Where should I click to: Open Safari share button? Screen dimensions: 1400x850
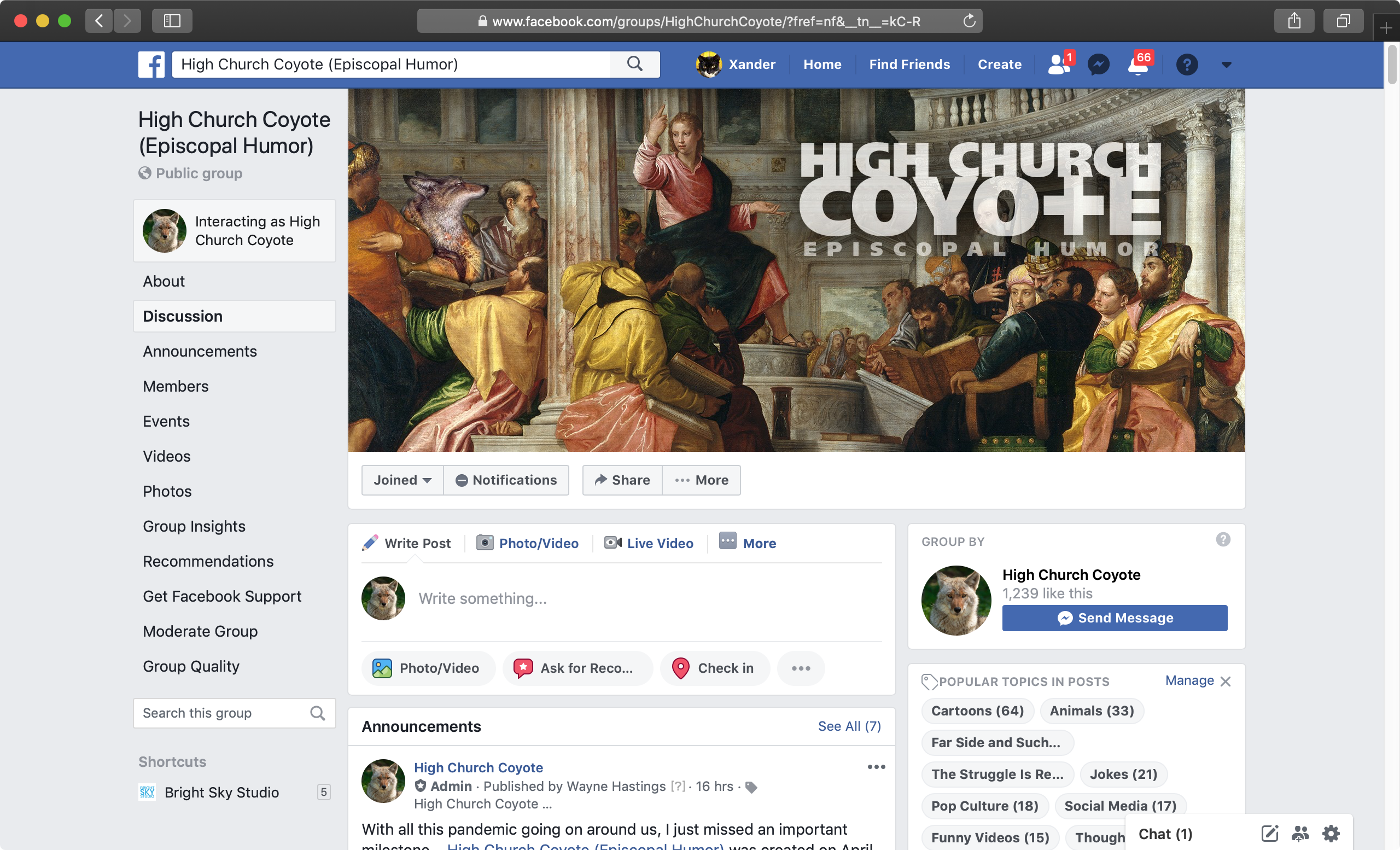[x=1294, y=21]
